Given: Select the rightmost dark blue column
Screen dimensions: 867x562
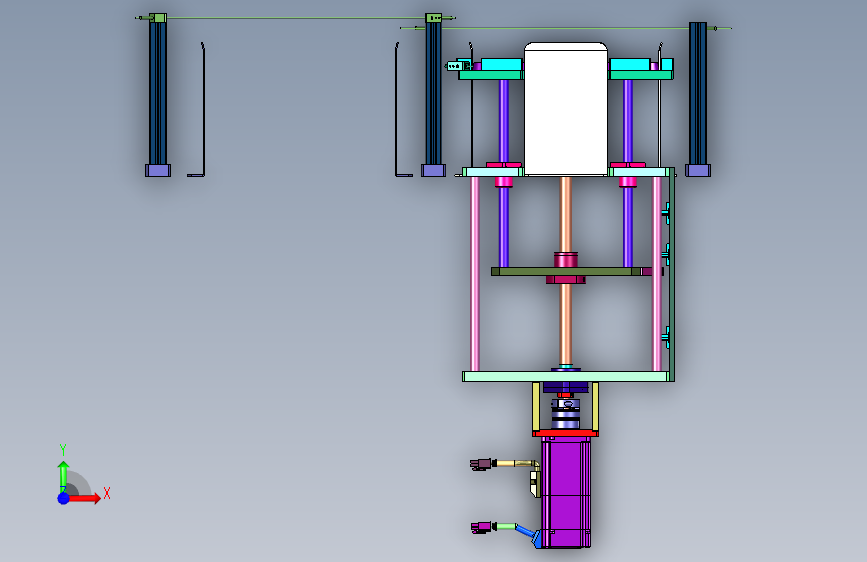Looking at the screenshot, I should (x=698, y=93).
